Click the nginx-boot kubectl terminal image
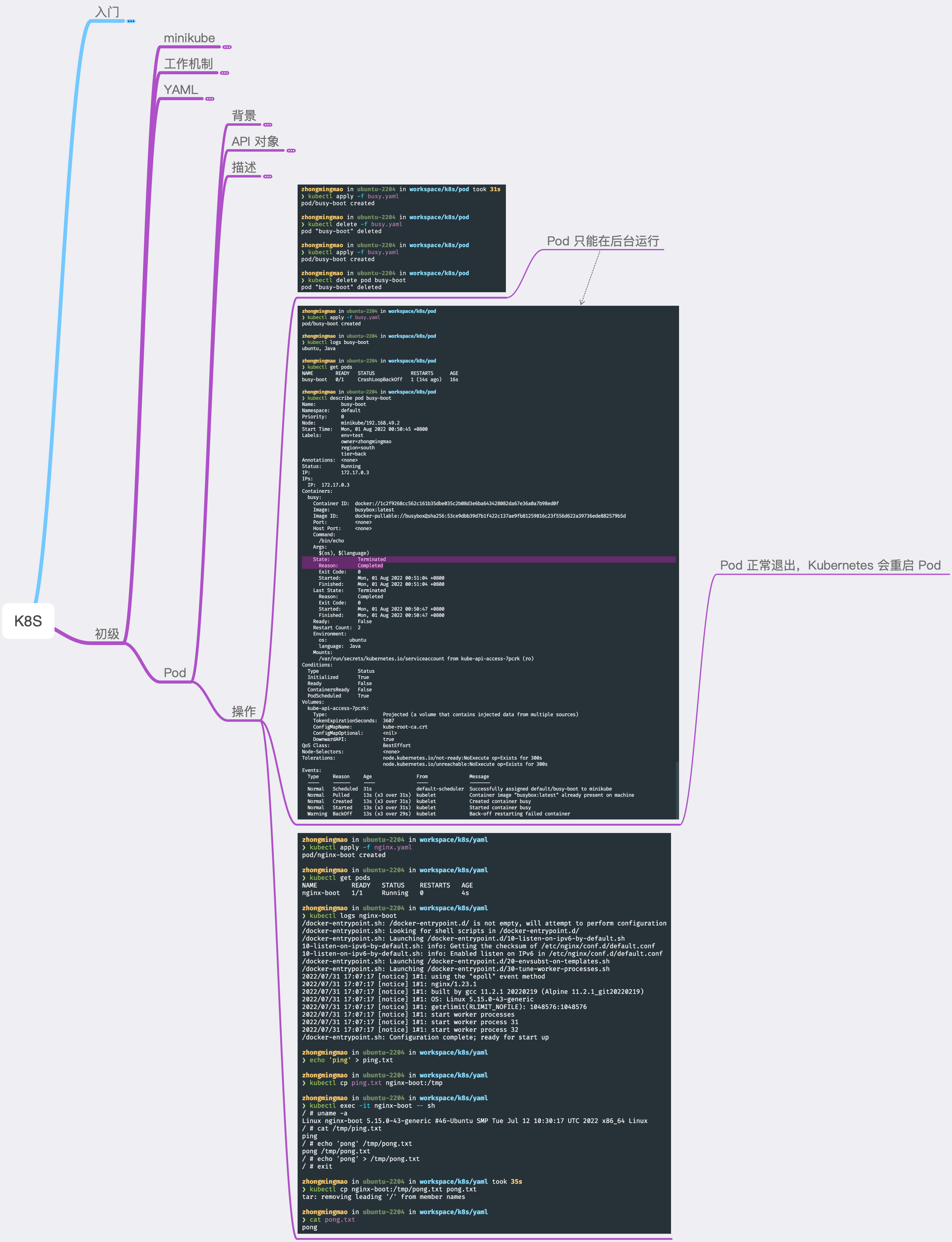952x1242 pixels. coord(483,1033)
